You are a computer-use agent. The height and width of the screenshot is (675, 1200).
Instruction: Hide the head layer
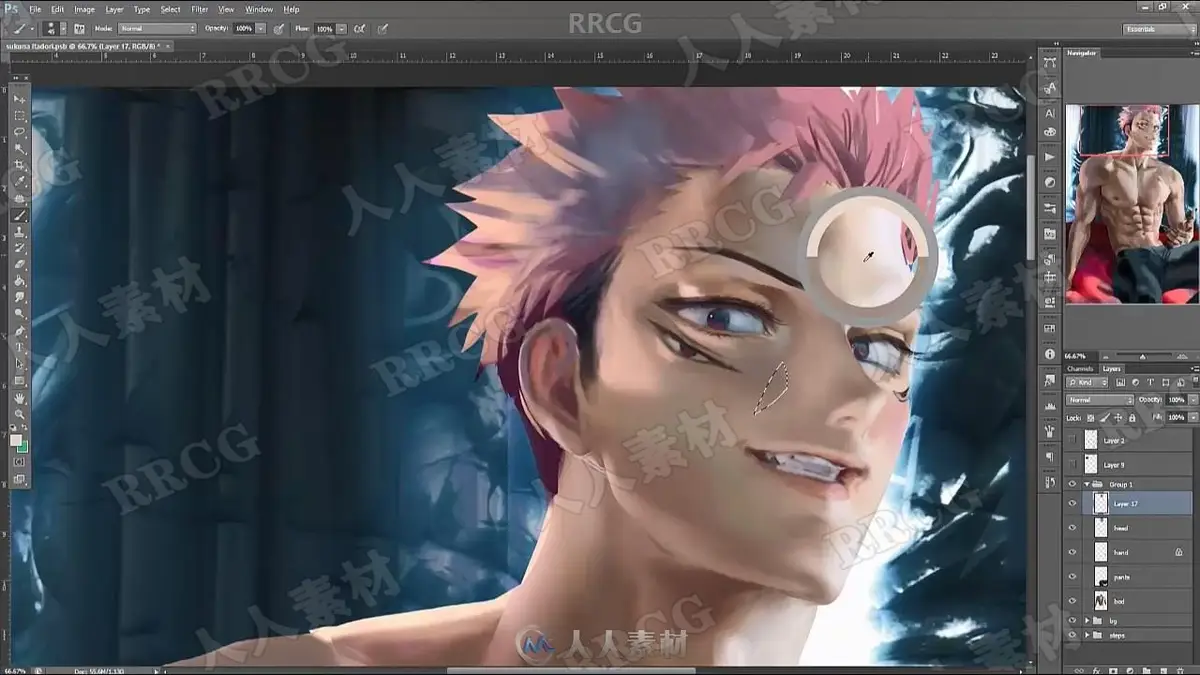[x=1072, y=528]
